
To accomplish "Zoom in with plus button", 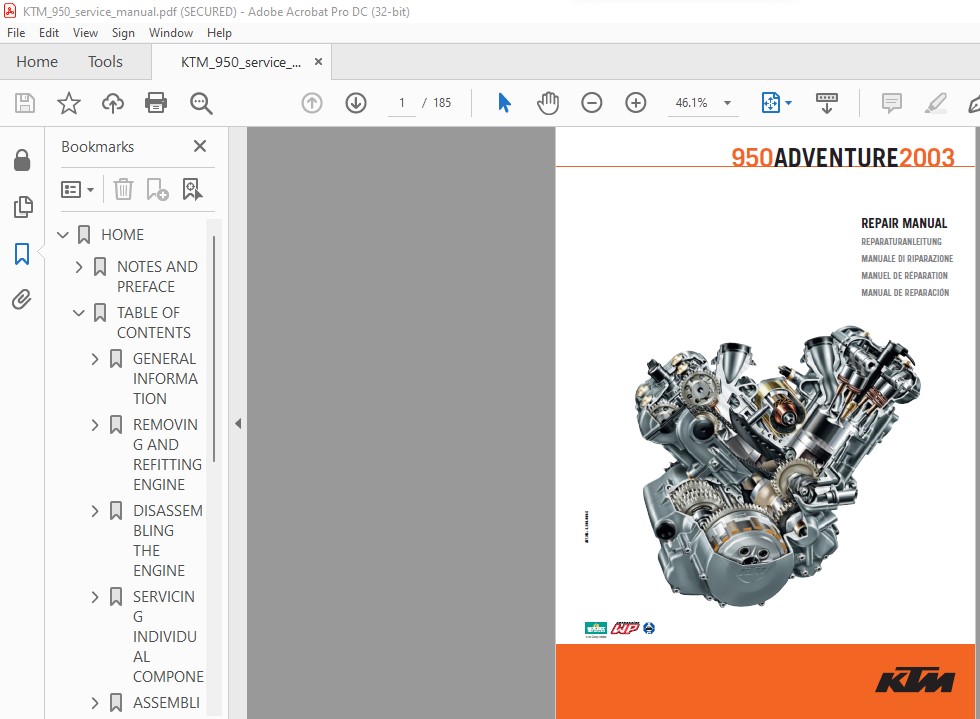I will [636, 103].
